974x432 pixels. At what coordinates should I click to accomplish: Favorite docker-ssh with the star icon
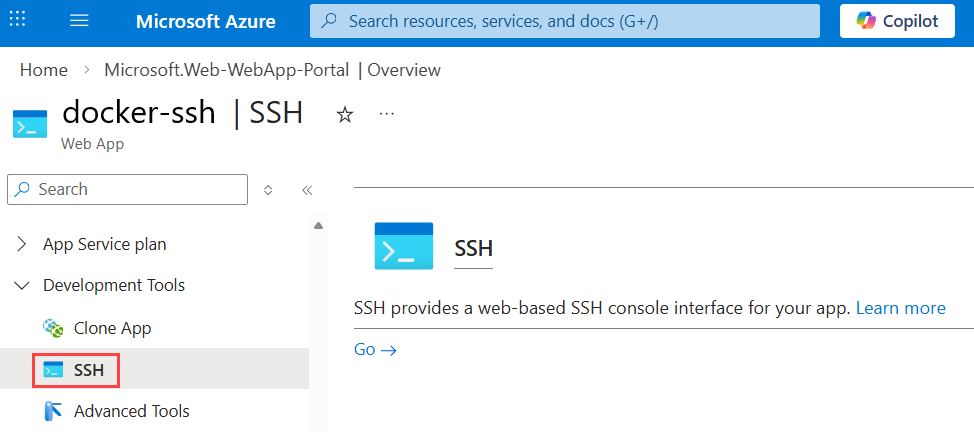(345, 114)
